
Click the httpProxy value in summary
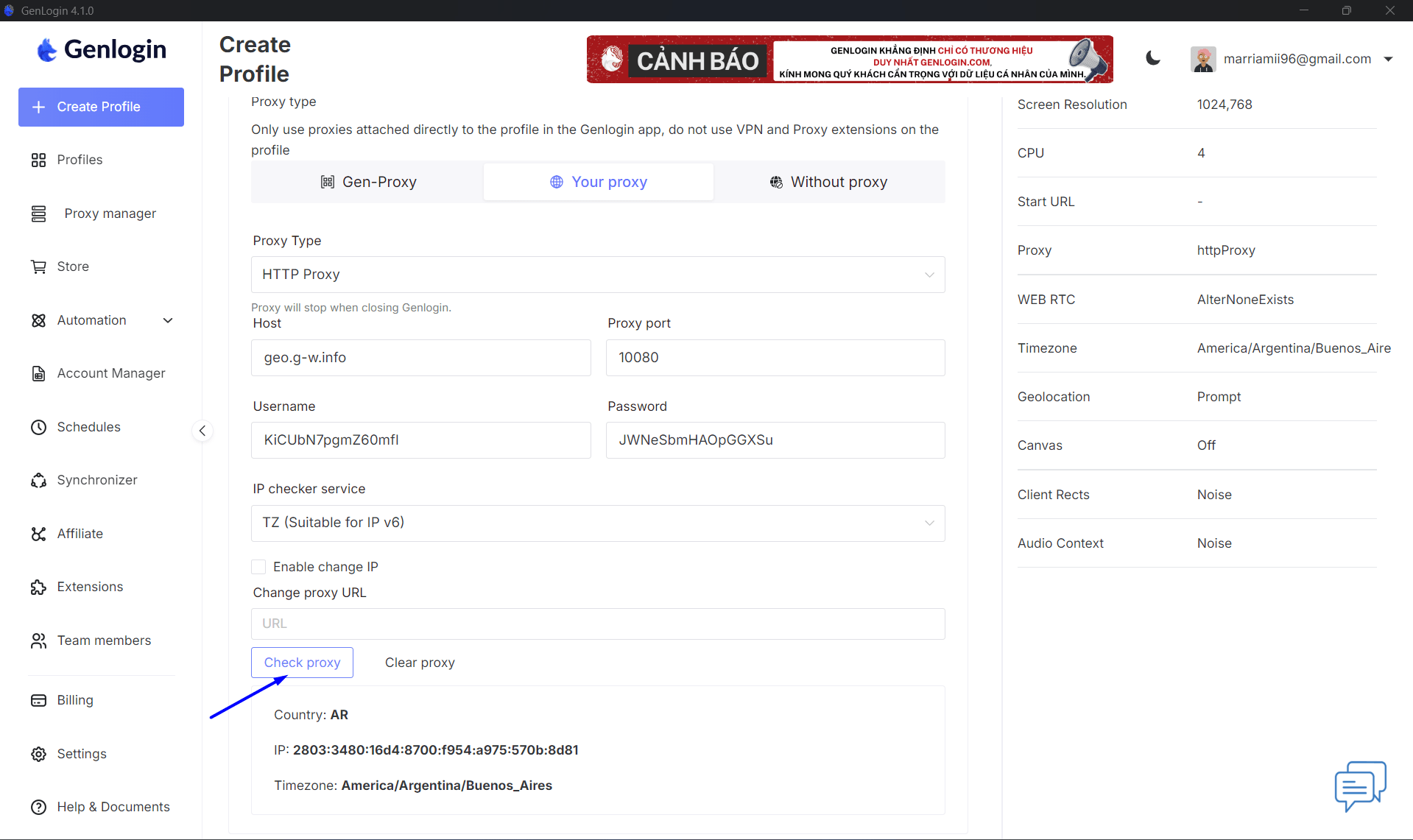click(1226, 250)
